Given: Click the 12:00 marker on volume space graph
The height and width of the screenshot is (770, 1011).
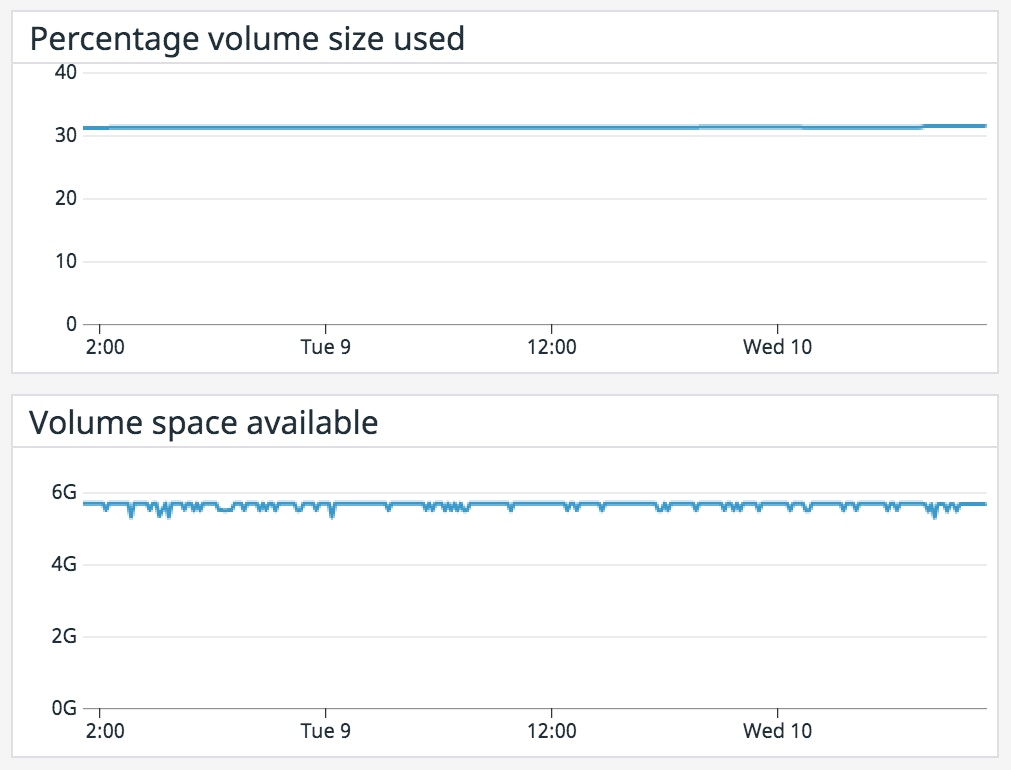Looking at the screenshot, I should pyautogui.click(x=552, y=731).
